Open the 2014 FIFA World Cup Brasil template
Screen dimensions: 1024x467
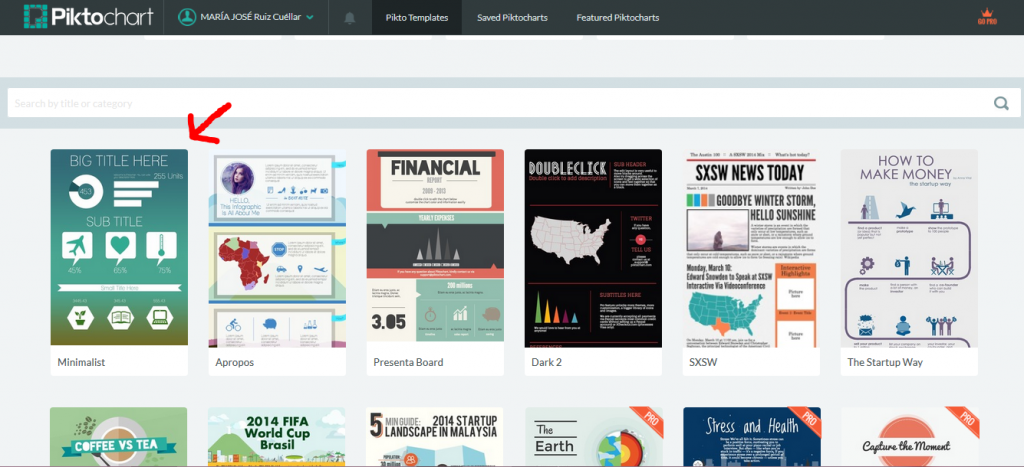pyautogui.click(x=277, y=436)
